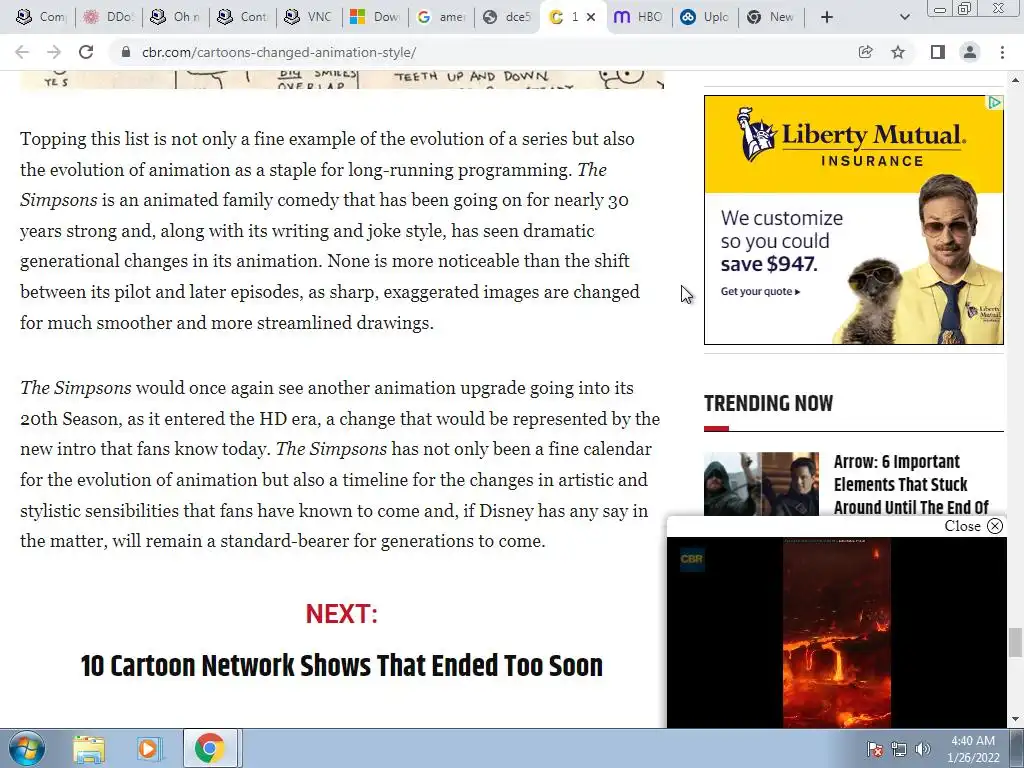Close the floating video player
The height and width of the screenshot is (768, 1024).
coord(973,526)
